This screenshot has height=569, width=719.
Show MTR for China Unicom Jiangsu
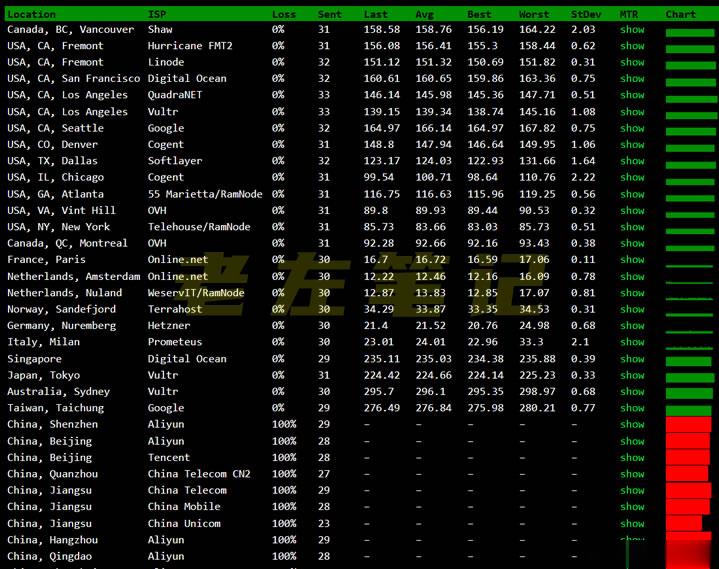coord(632,524)
